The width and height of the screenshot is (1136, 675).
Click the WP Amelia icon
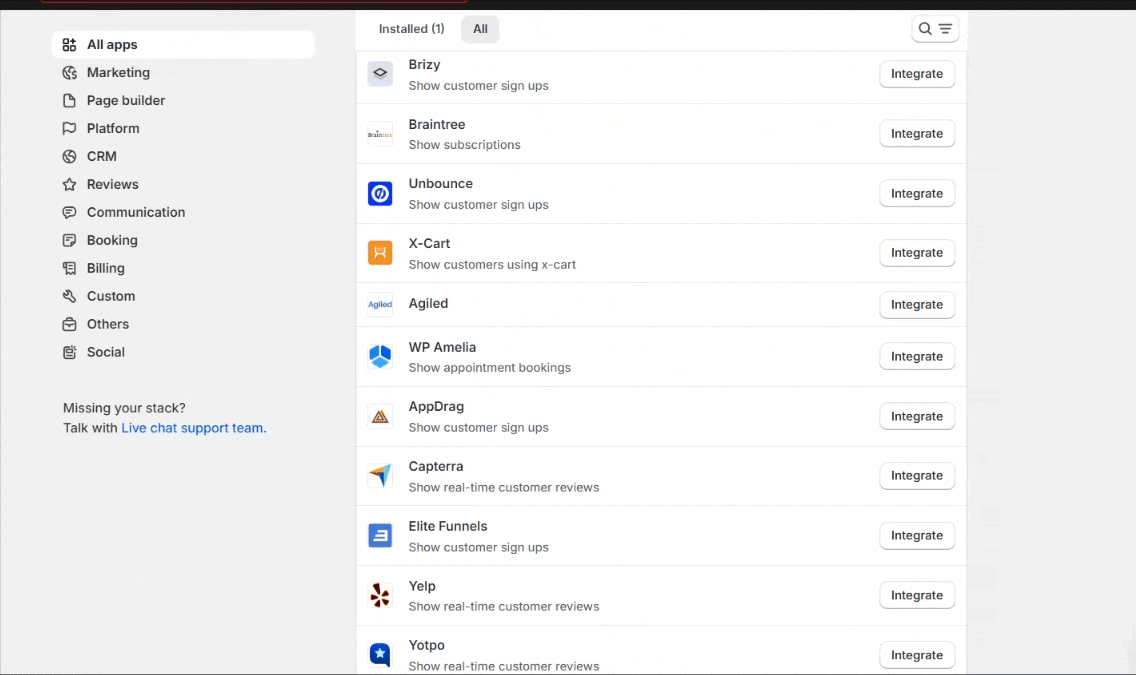point(380,357)
